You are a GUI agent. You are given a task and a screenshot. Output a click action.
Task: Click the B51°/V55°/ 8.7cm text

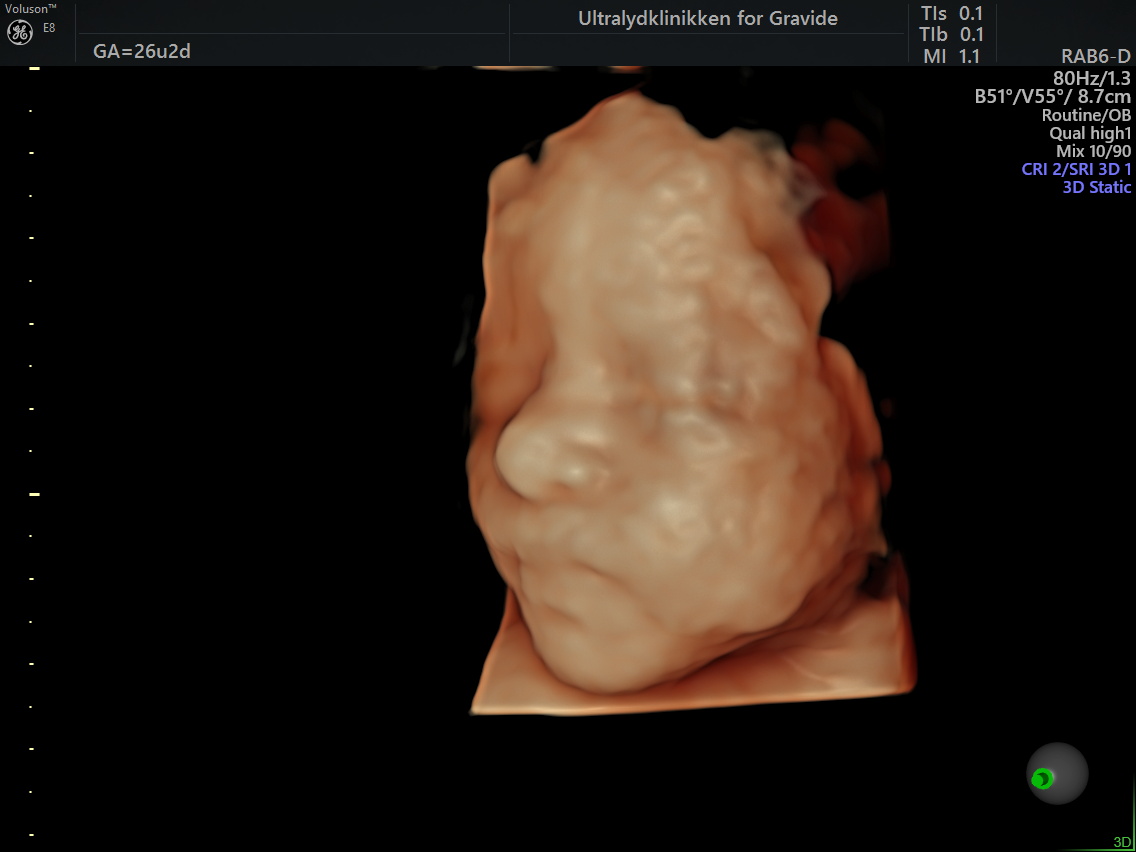pos(1053,96)
